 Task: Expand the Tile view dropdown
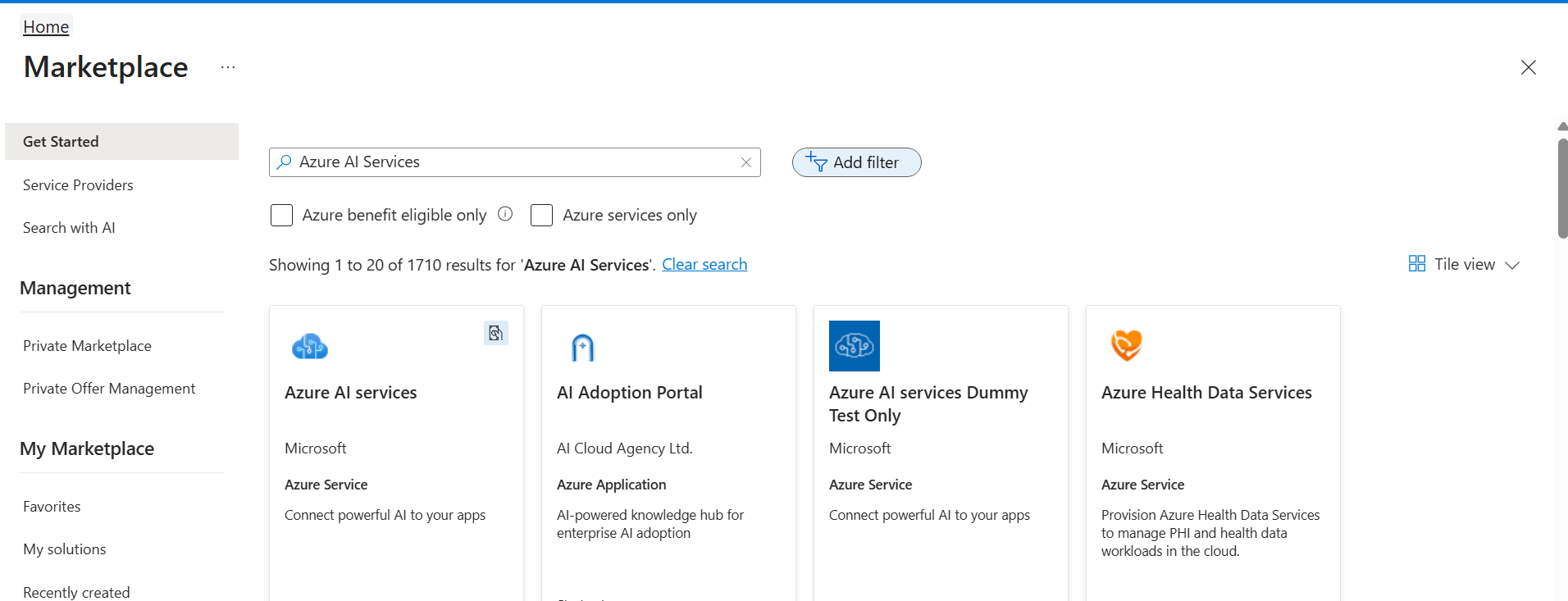click(x=1465, y=264)
